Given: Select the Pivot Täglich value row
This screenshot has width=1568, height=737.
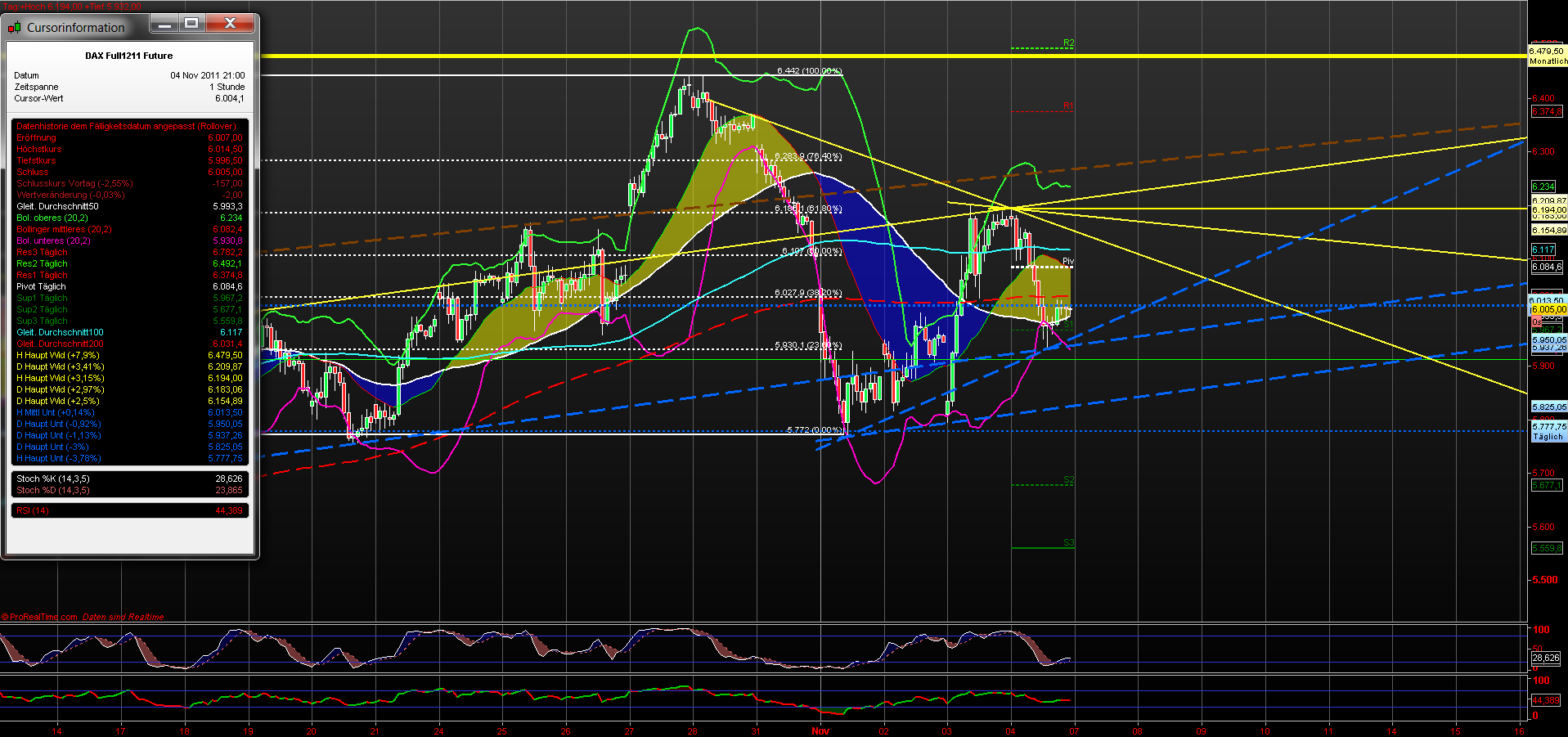Looking at the screenshot, I should (43, 286).
